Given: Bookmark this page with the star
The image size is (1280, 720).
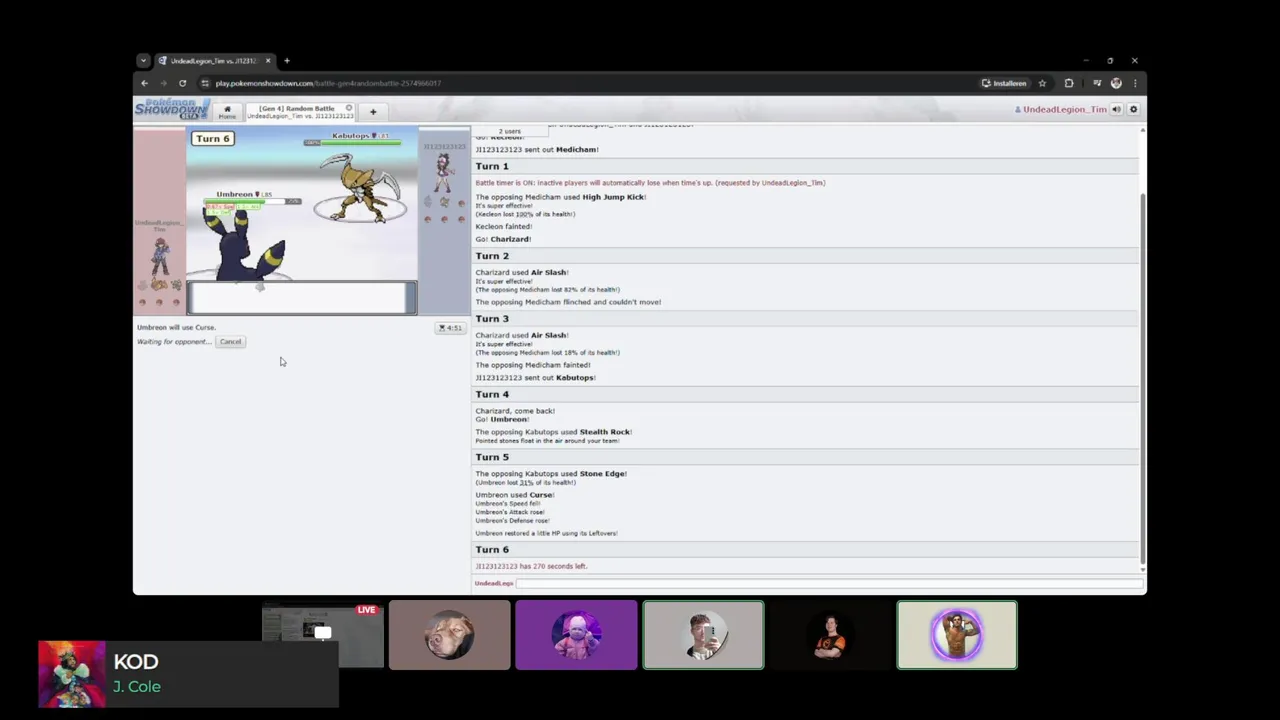Looking at the screenshot, I should coord(1042,83).
